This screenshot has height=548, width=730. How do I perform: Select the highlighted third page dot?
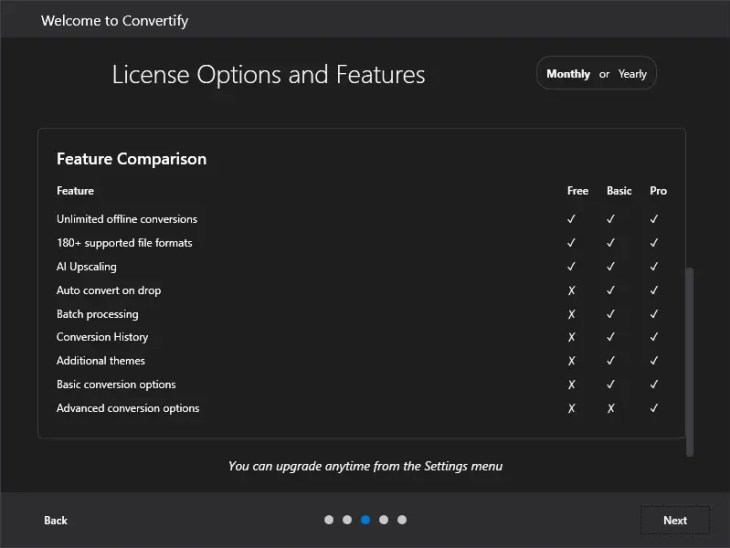click(365, 520)
